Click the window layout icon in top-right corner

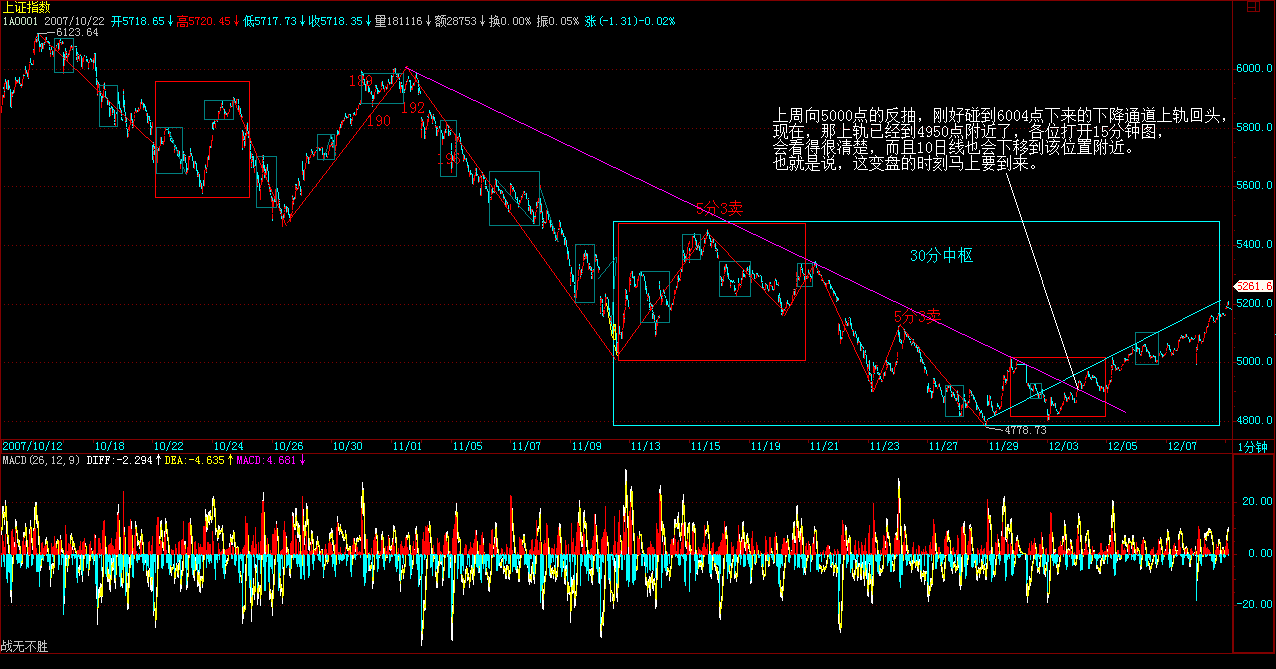pyautogui.click(x=1251, y=6)
